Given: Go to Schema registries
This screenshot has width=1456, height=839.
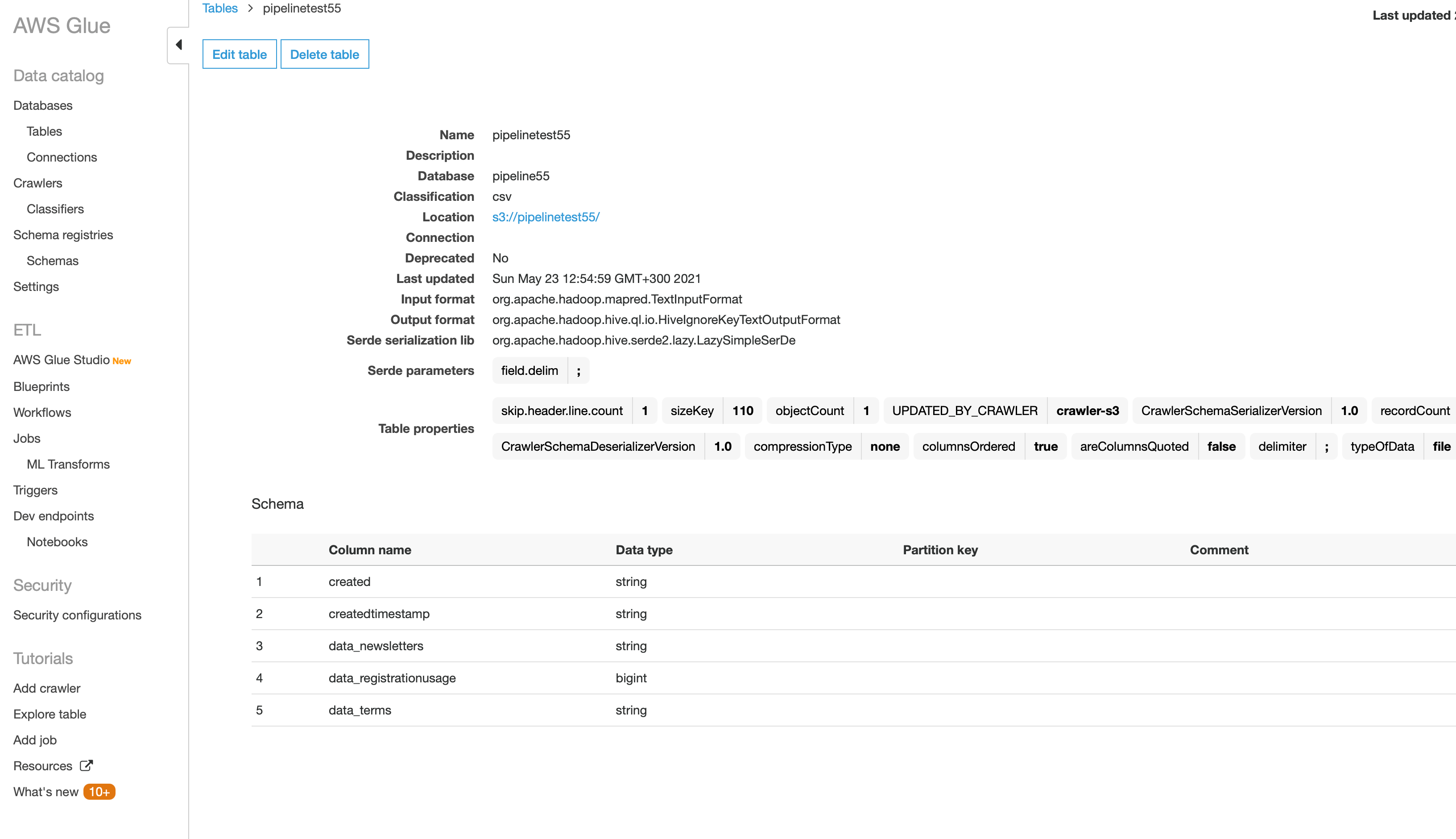Looking at the screenshot, I should [x=63, y=235].
